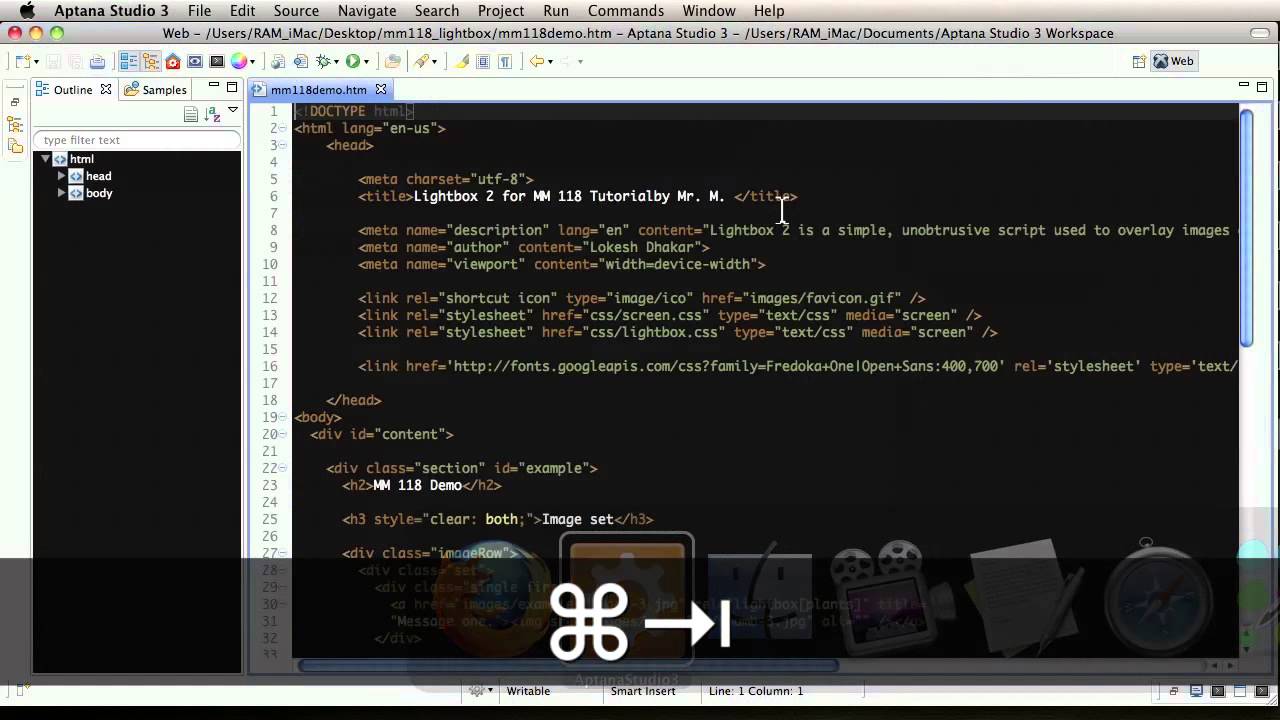Screen dimensions: 1280x720
Task: Open the Back history dropdown arrow
Action: tap(550, 62)
